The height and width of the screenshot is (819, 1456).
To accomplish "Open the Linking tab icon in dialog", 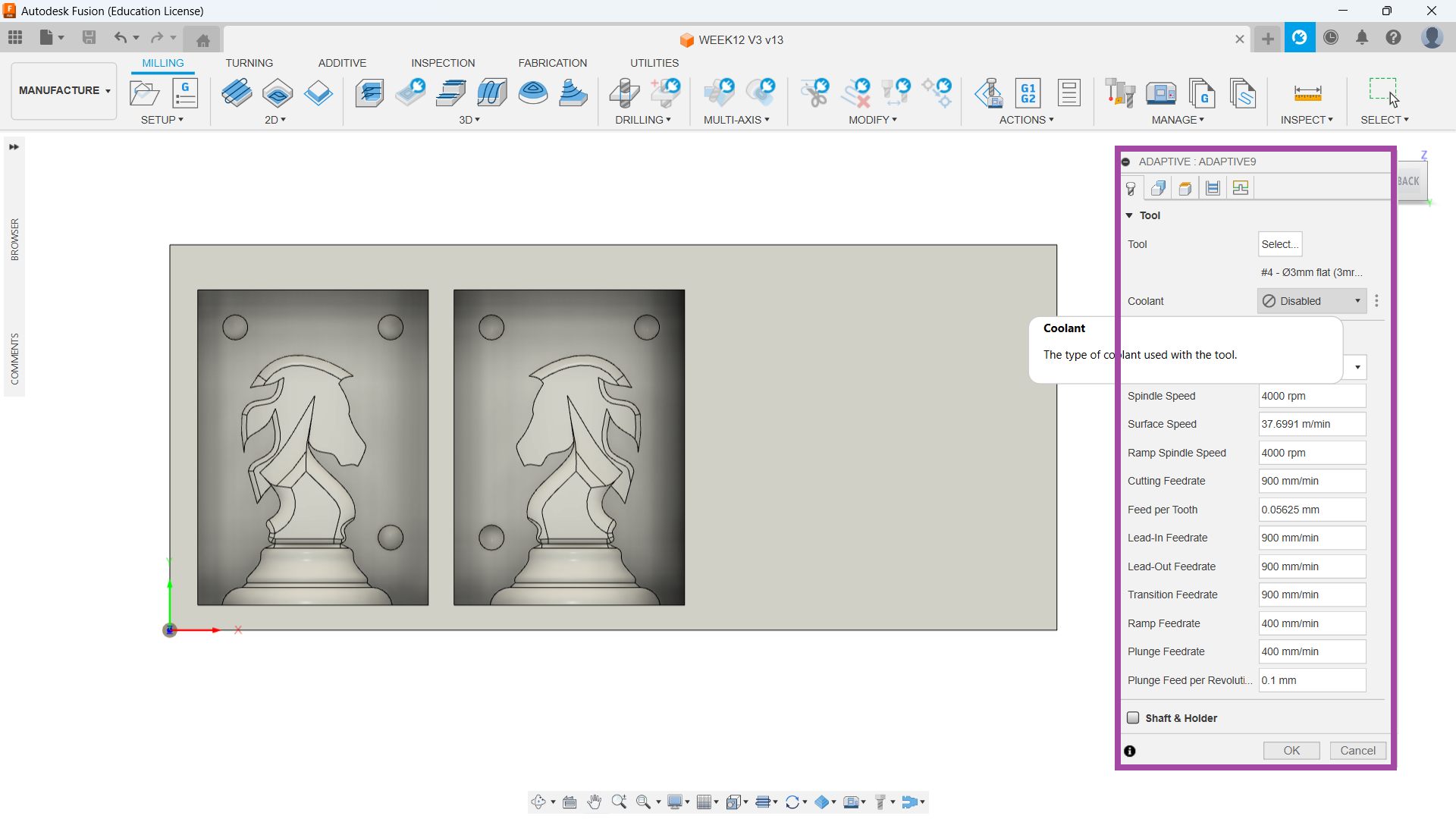I will tap(1241, 188).
